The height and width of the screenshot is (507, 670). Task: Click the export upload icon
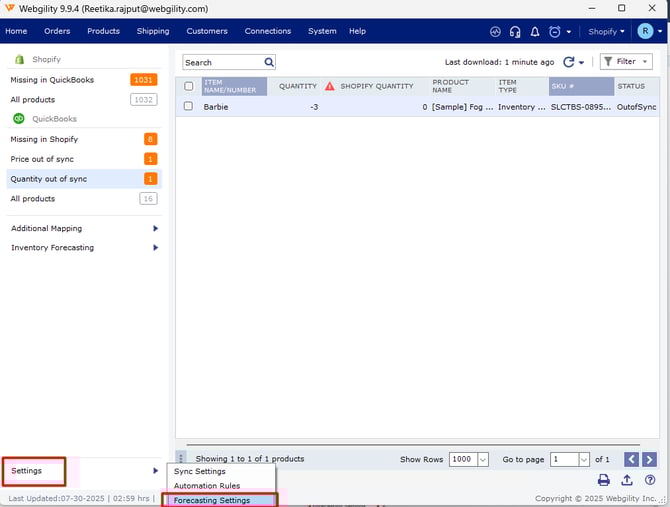(x=627, y=480)
